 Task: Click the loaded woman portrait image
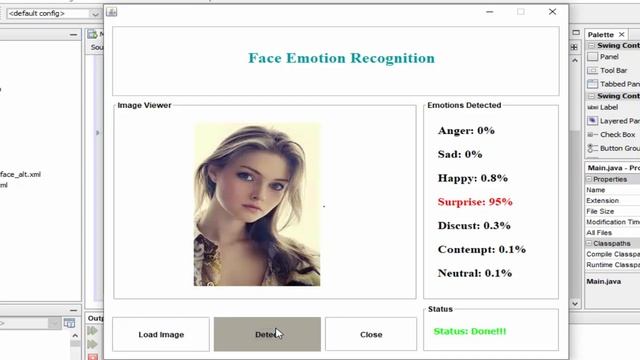(x=257, y=204)
